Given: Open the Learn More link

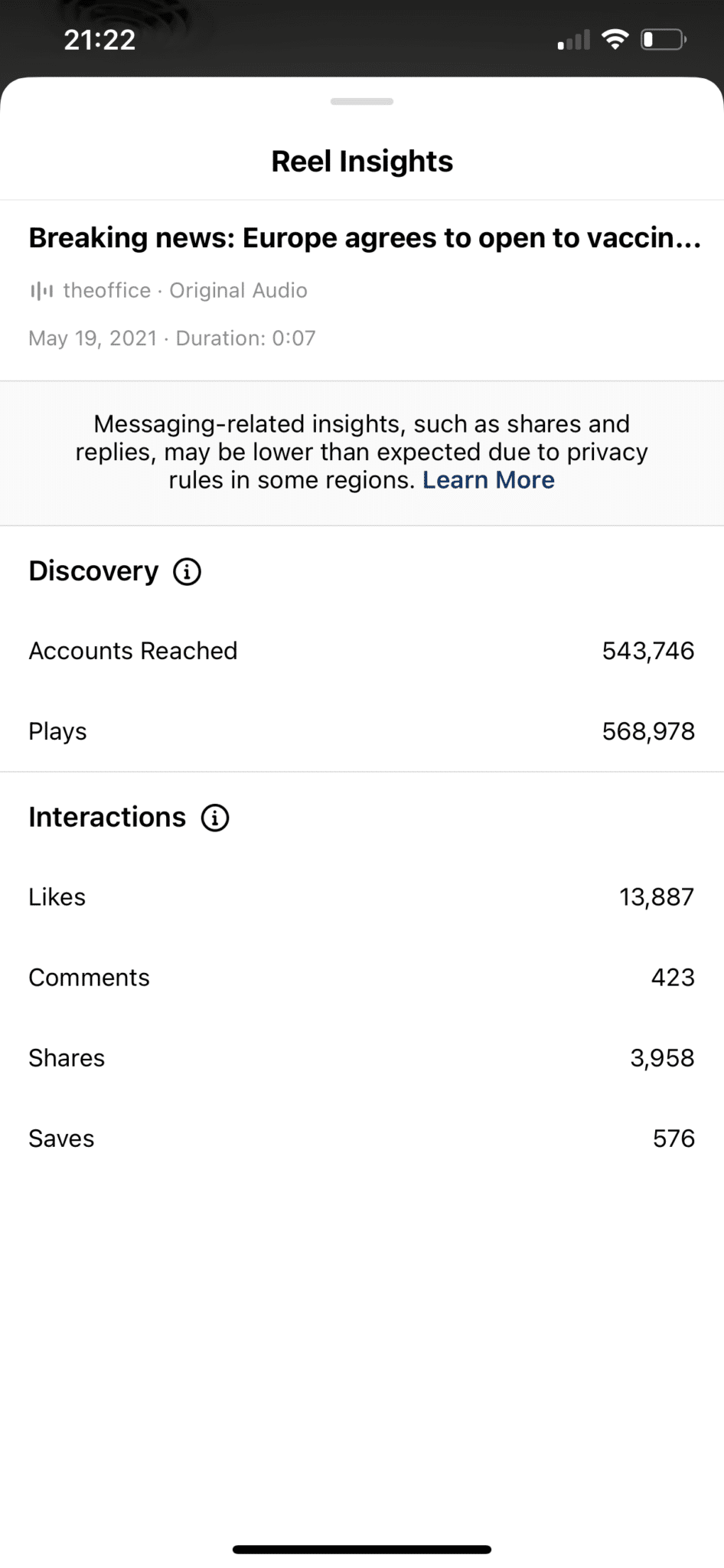Looking at the screenshot, I should click(x=488, y=480).
